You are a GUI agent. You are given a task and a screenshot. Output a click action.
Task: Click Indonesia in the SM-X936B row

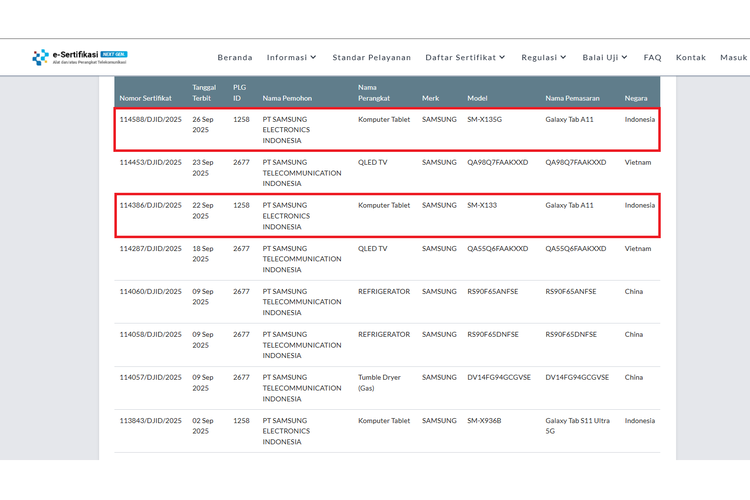(x=640, y=421)
